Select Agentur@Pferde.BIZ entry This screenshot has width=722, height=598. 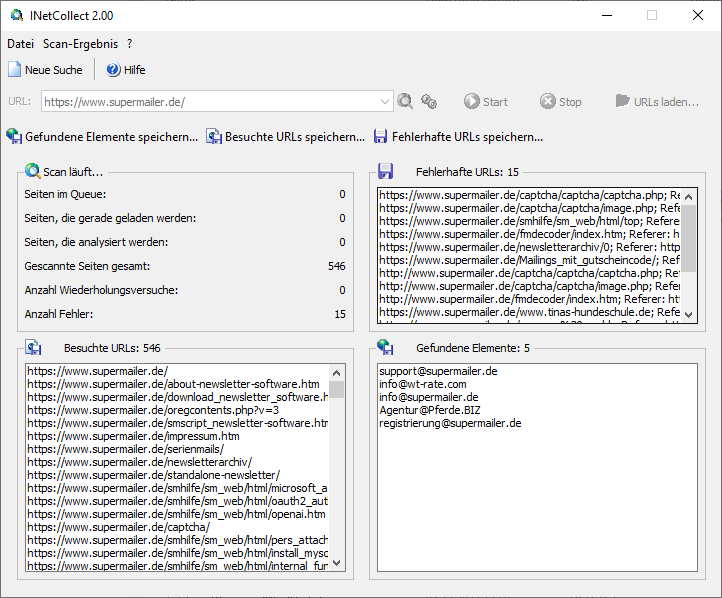(430, 410)
